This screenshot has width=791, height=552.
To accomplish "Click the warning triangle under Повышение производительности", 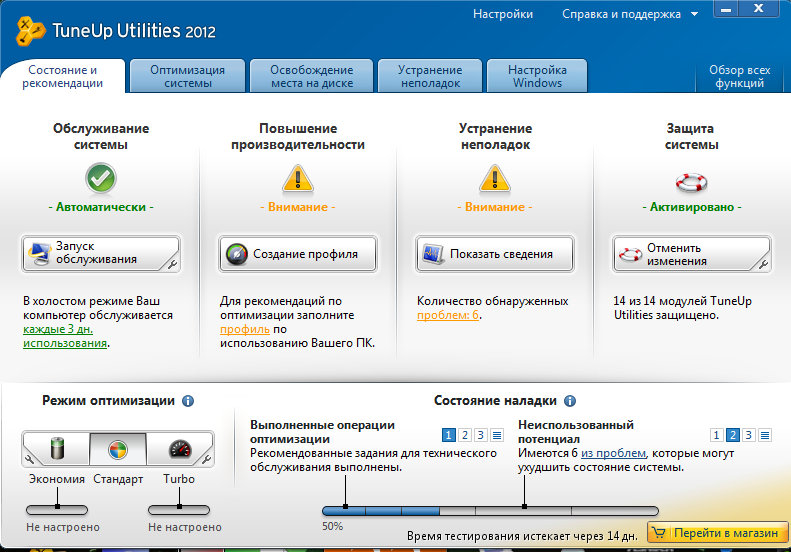I will point(298,179).
